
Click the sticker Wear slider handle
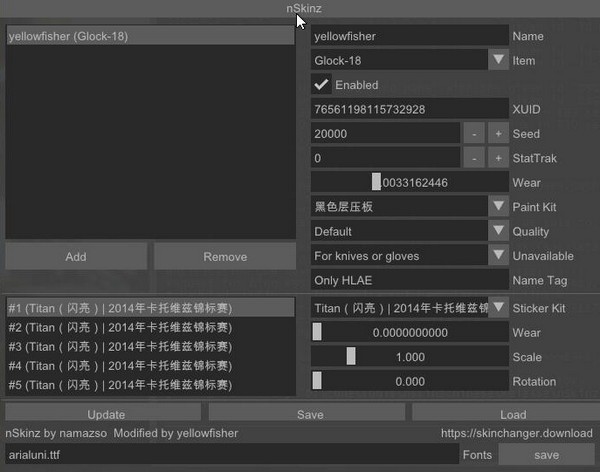coord(317,332)
